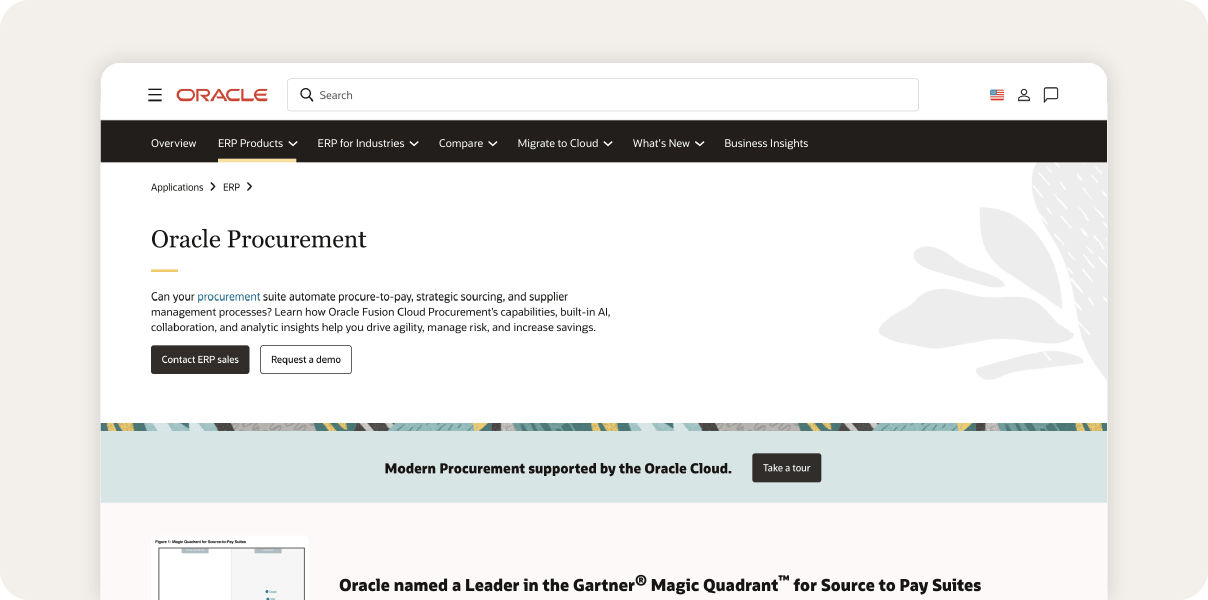
Task: Expand the Migrate to Cloud dropdown
Action: click(x=565, y=143)
